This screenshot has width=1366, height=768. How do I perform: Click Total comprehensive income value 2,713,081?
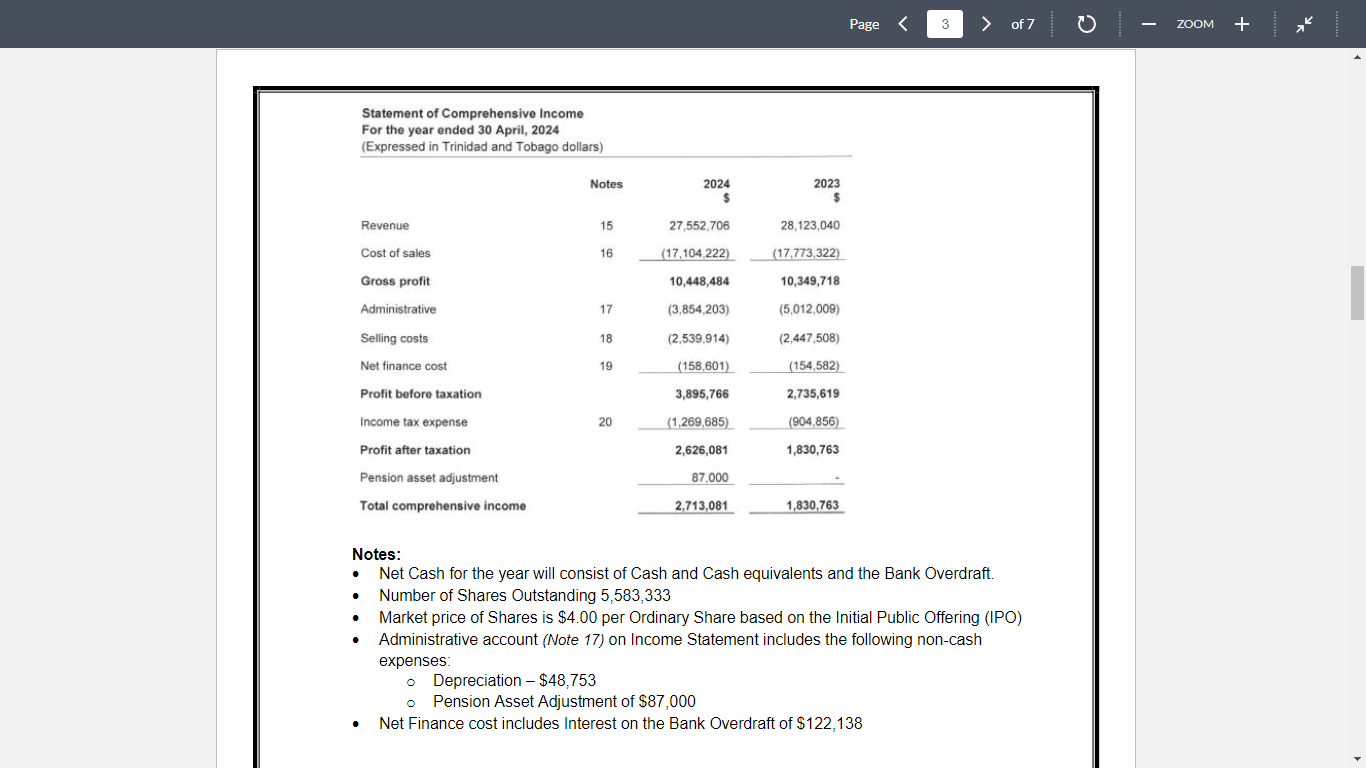coord(702,506)
